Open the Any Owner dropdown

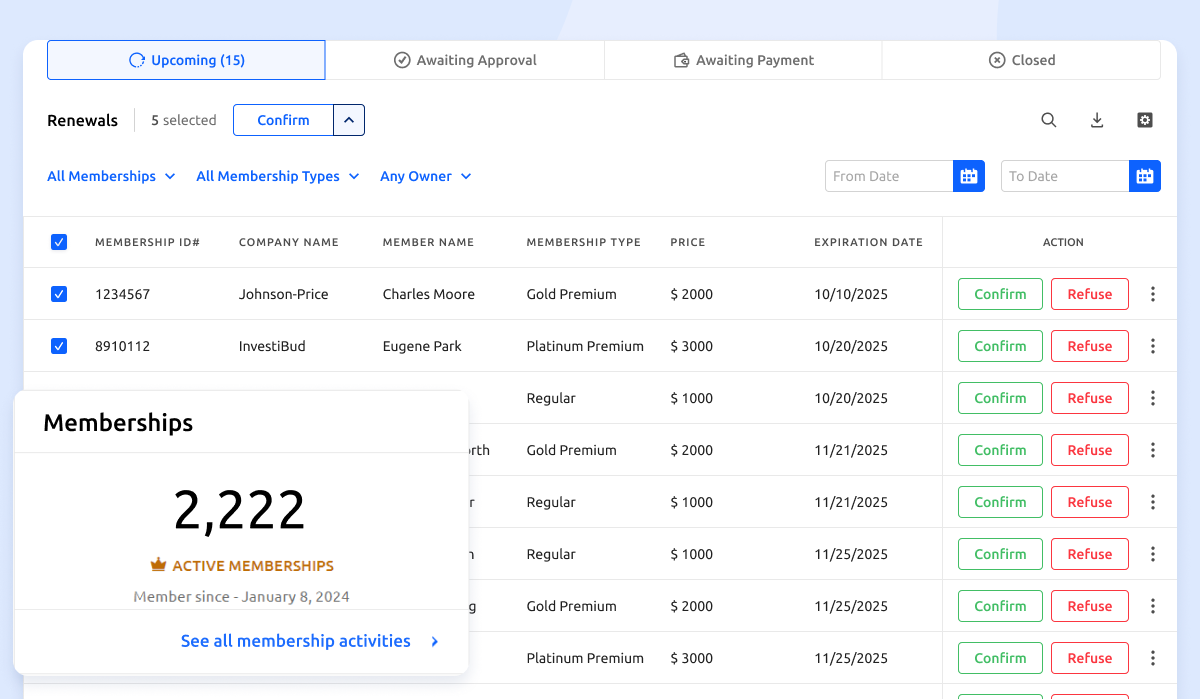click(x=426, y=176)
